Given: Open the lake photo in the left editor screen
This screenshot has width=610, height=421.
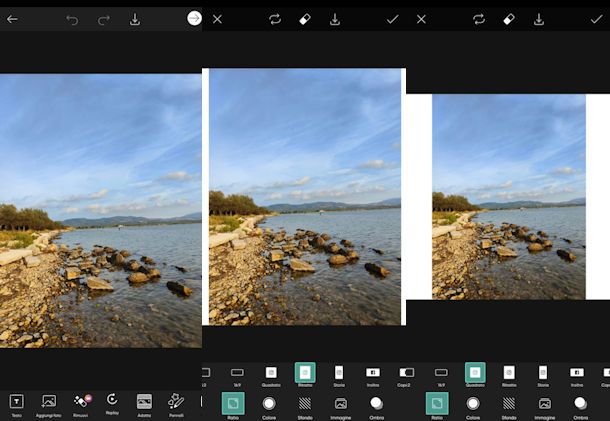Looking at the screenshot, I should 101,210.
